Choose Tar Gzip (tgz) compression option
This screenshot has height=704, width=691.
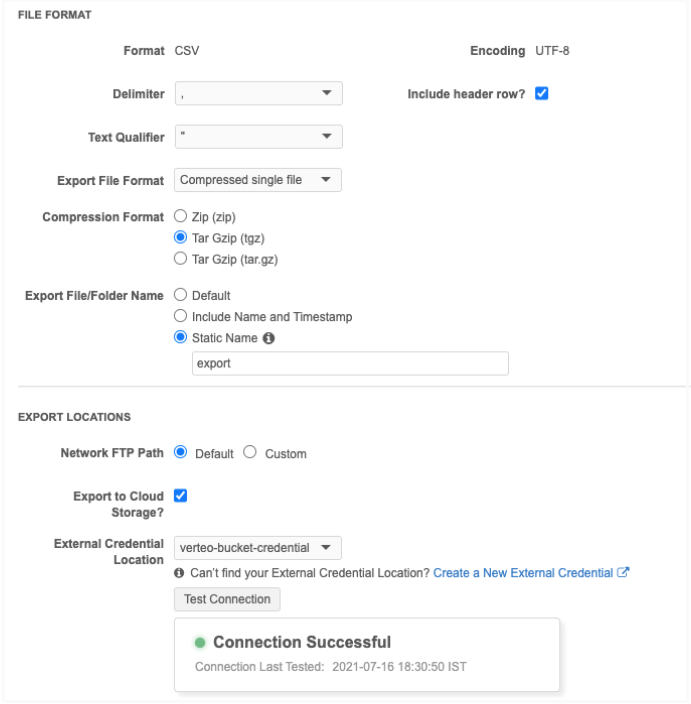pos(181,238)
